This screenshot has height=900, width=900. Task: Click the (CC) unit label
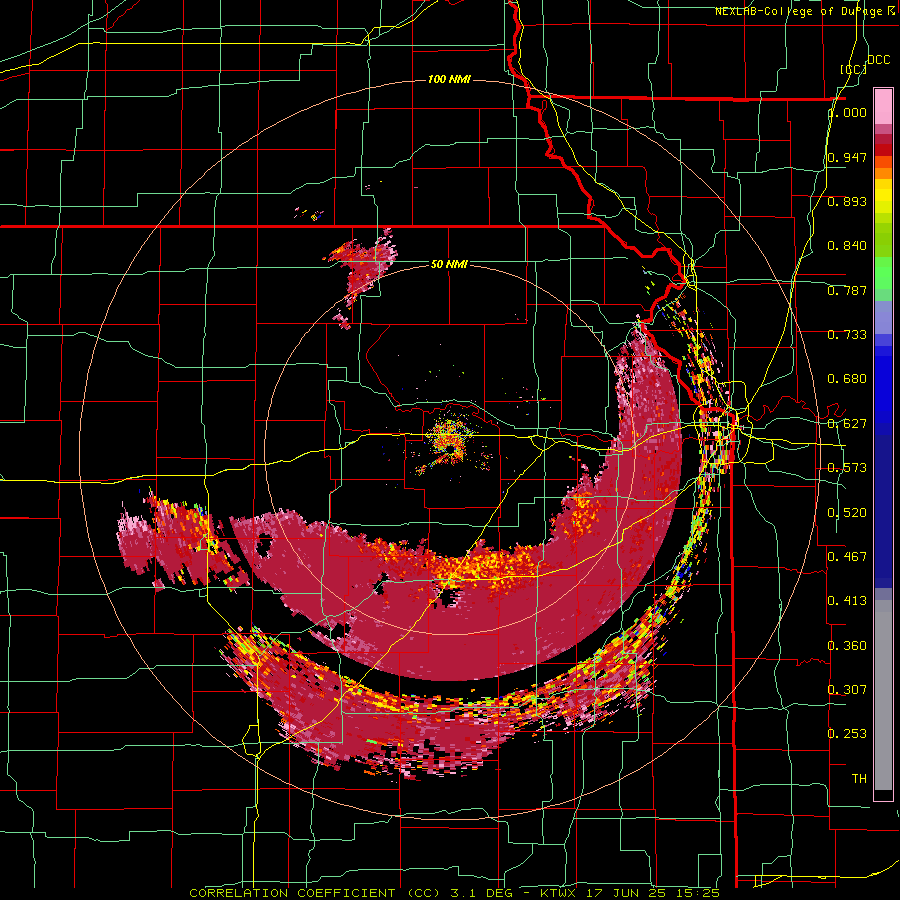tap(853, 69)
